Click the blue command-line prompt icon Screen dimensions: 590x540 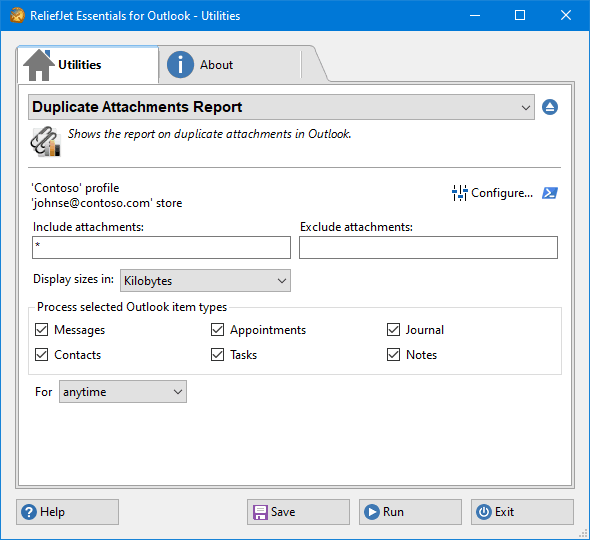point(550,193)
